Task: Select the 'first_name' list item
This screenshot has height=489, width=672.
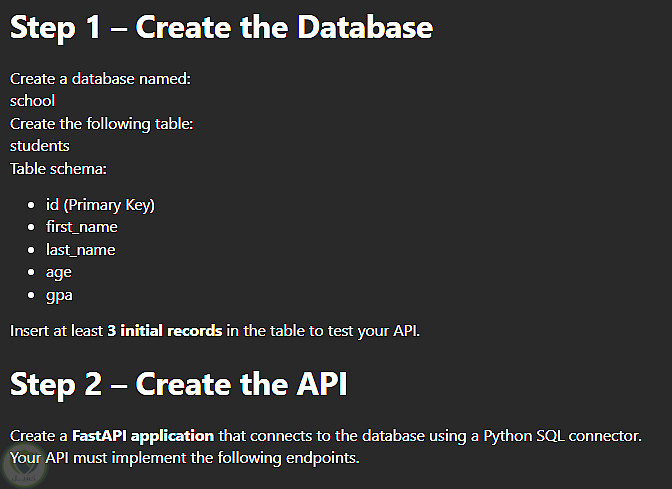Action: click(x=81, y=227)
